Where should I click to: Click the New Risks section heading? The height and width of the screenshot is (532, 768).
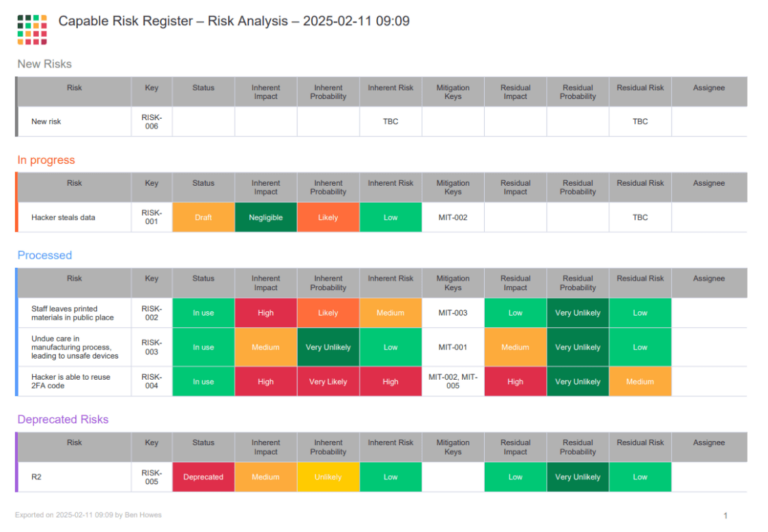click(44, 64)
